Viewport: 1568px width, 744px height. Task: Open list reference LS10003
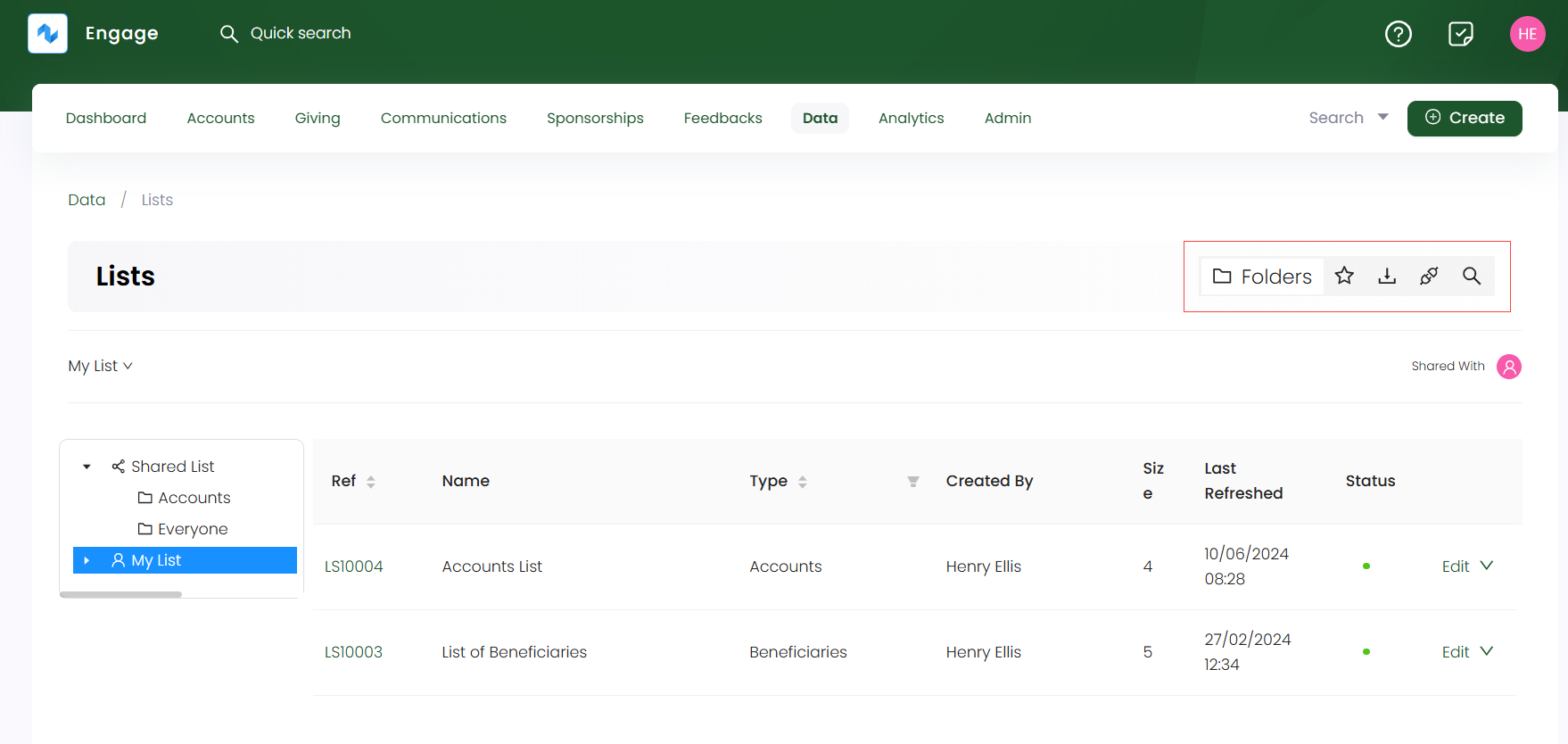(x=353, y=652)
